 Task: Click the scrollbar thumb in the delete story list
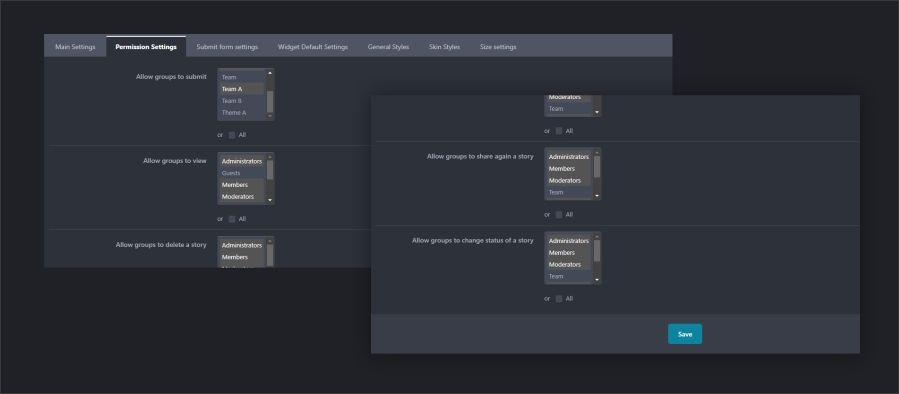coord(270,255)
